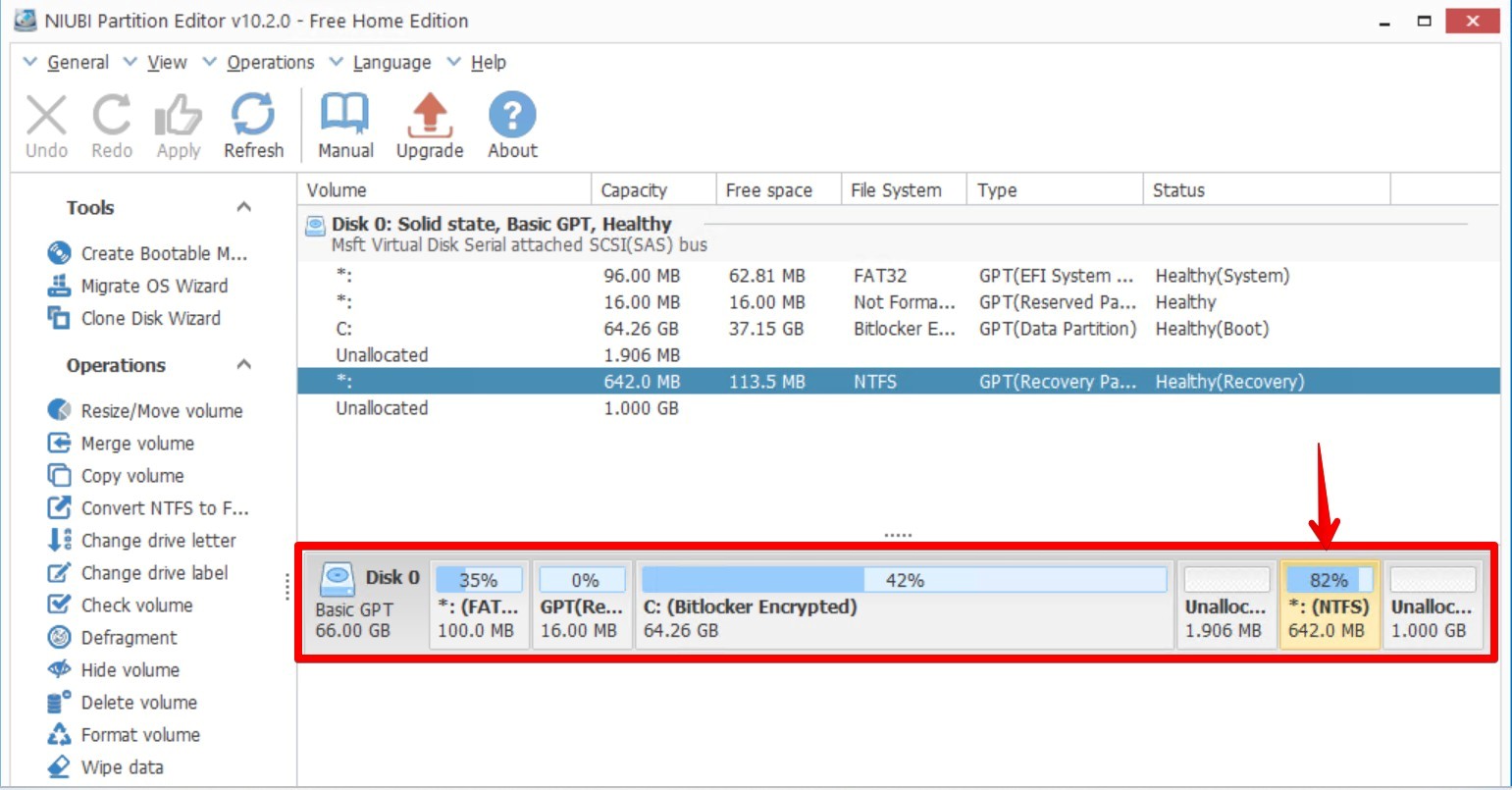
Task: Click the Upgrade arrow icon
Action: [430, 115]
